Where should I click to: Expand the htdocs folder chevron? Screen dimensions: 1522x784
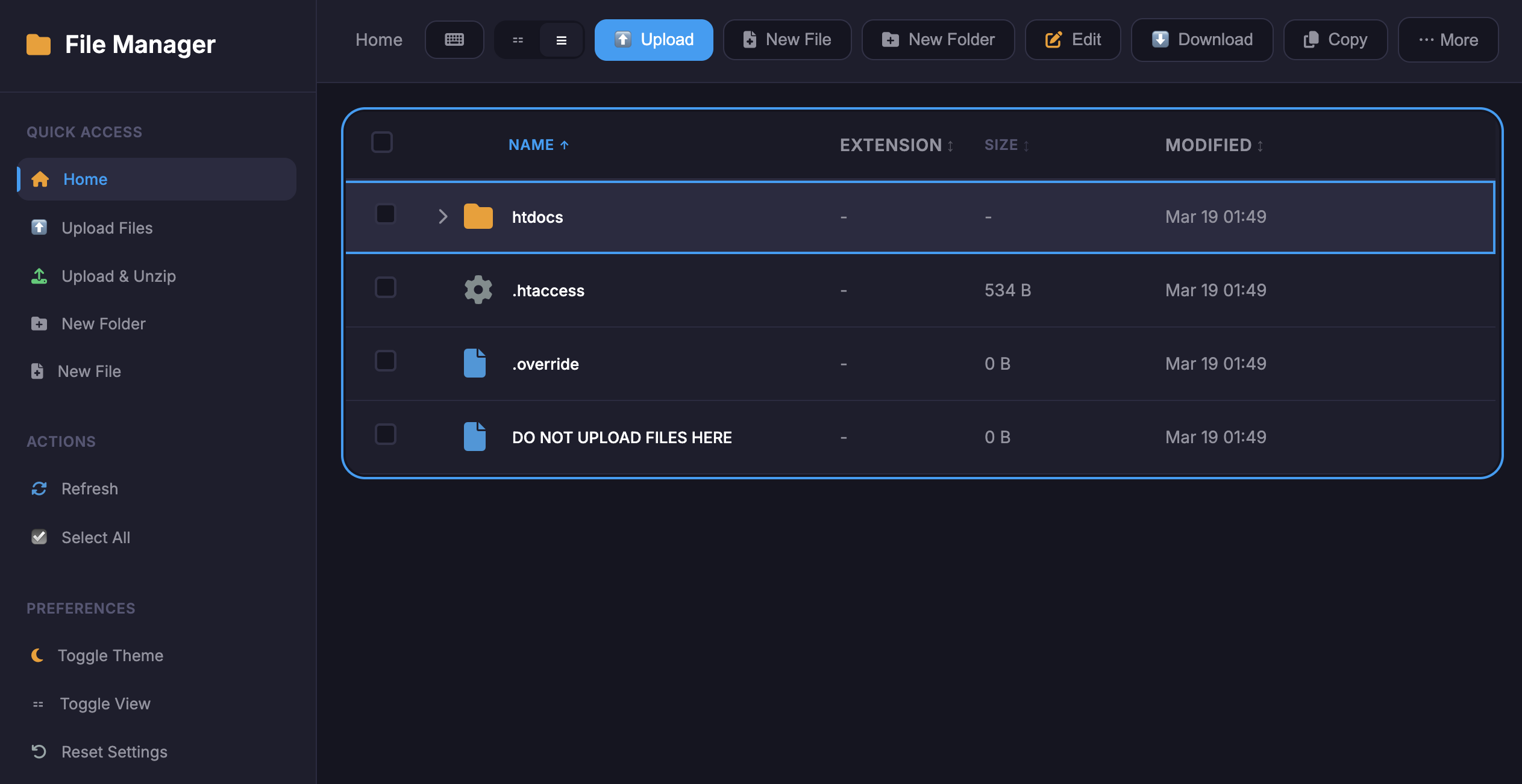443,216
